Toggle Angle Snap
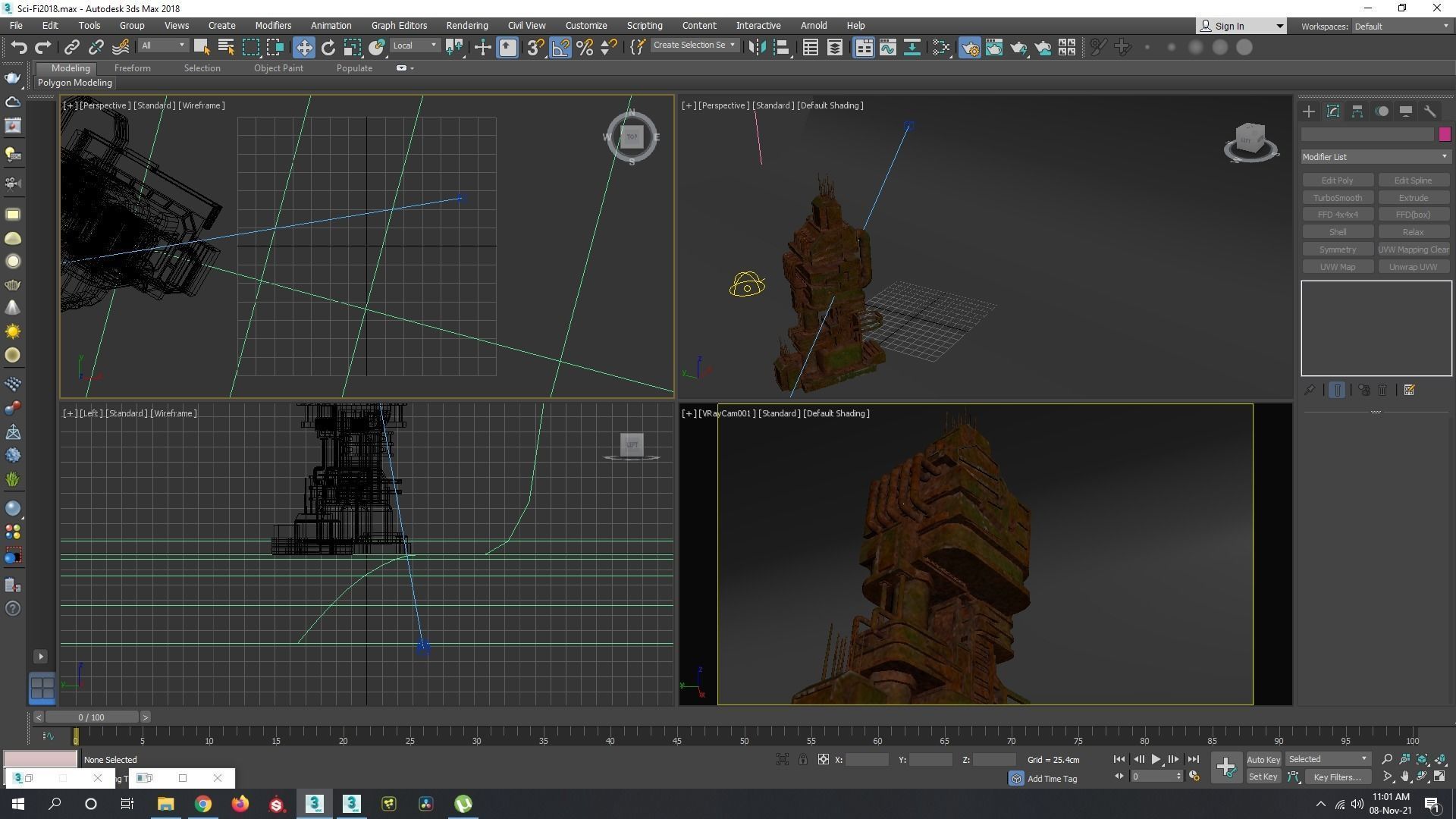The height and width of the screenshot is (819, 1456). coord(560,47)
